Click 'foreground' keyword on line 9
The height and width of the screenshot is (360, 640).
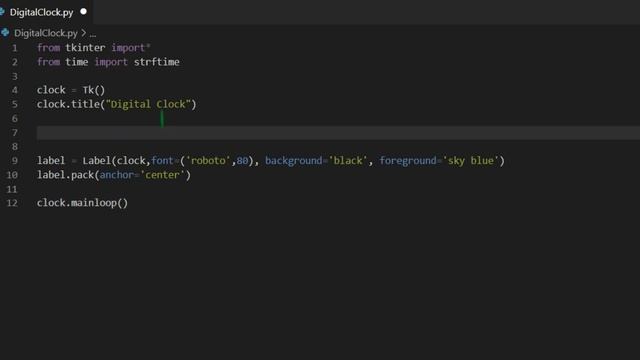[408, 161]
